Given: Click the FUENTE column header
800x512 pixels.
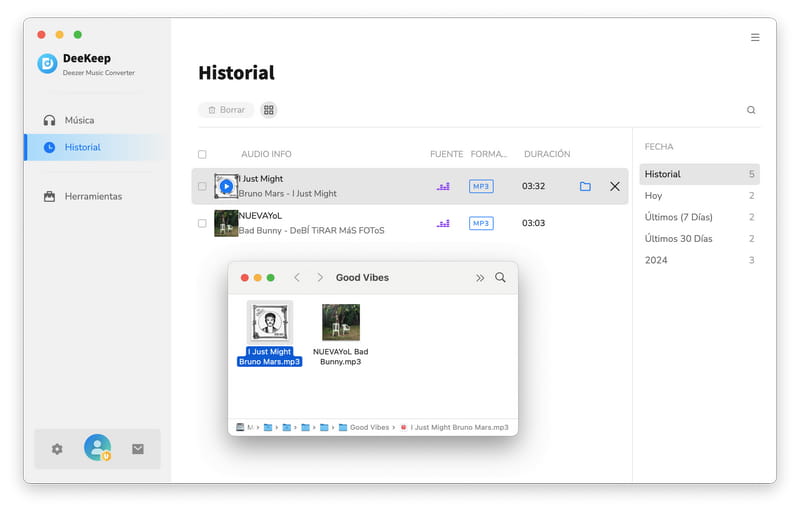Looking at the screenshot, I should tap(446, 154).
